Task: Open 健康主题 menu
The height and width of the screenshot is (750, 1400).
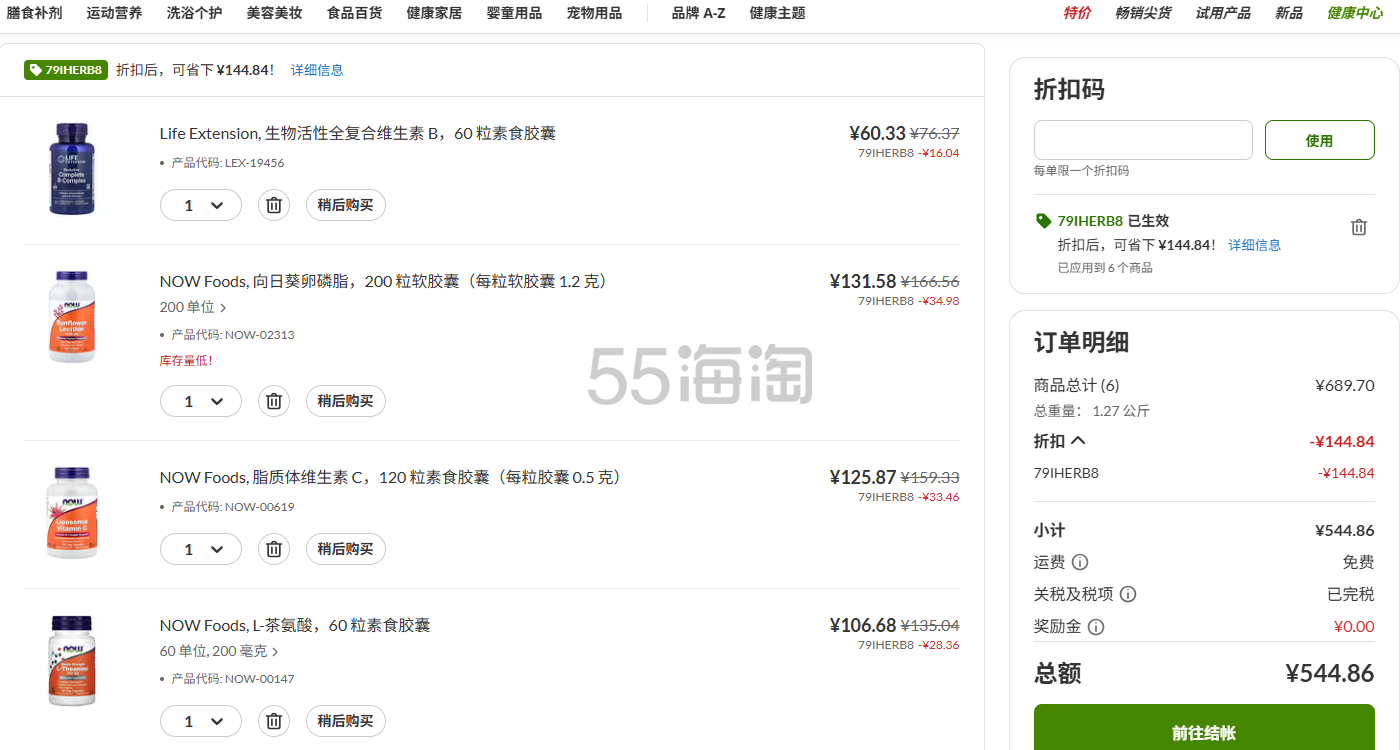Action: (x=777, y=13)
